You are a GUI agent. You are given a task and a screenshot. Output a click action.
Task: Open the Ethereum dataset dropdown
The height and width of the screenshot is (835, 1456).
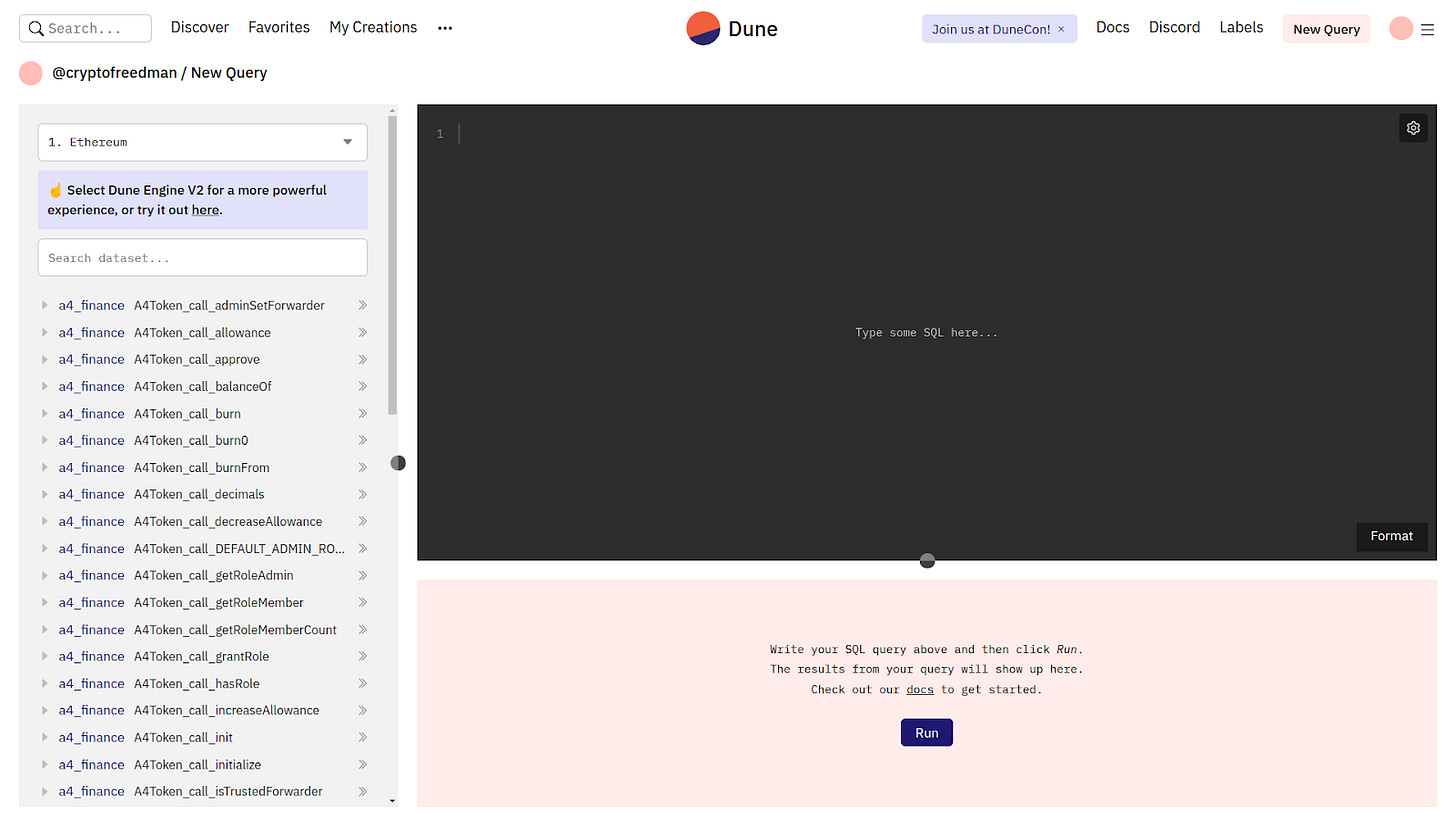tap(202, 142)
